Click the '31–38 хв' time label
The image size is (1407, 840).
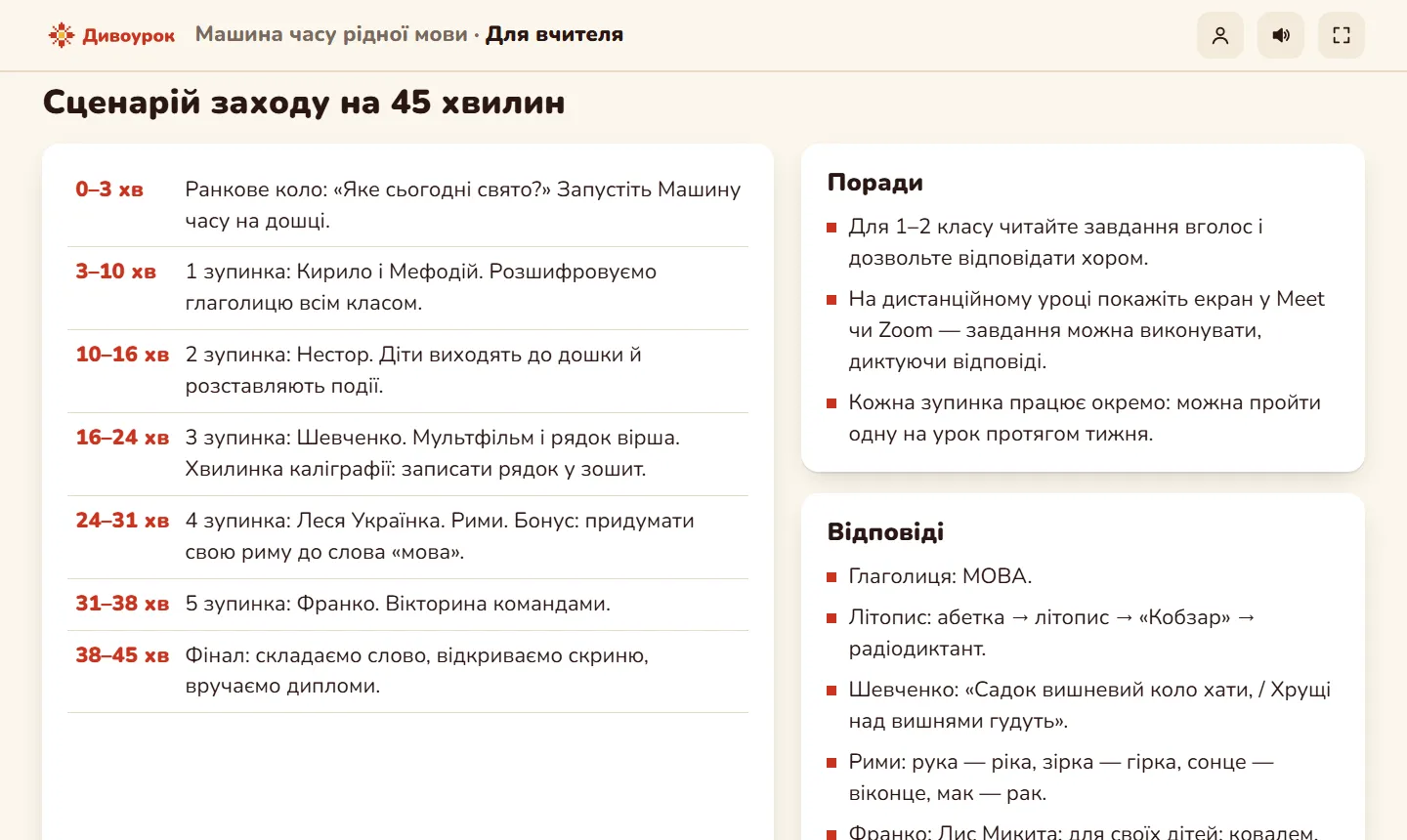pos(122,604)
